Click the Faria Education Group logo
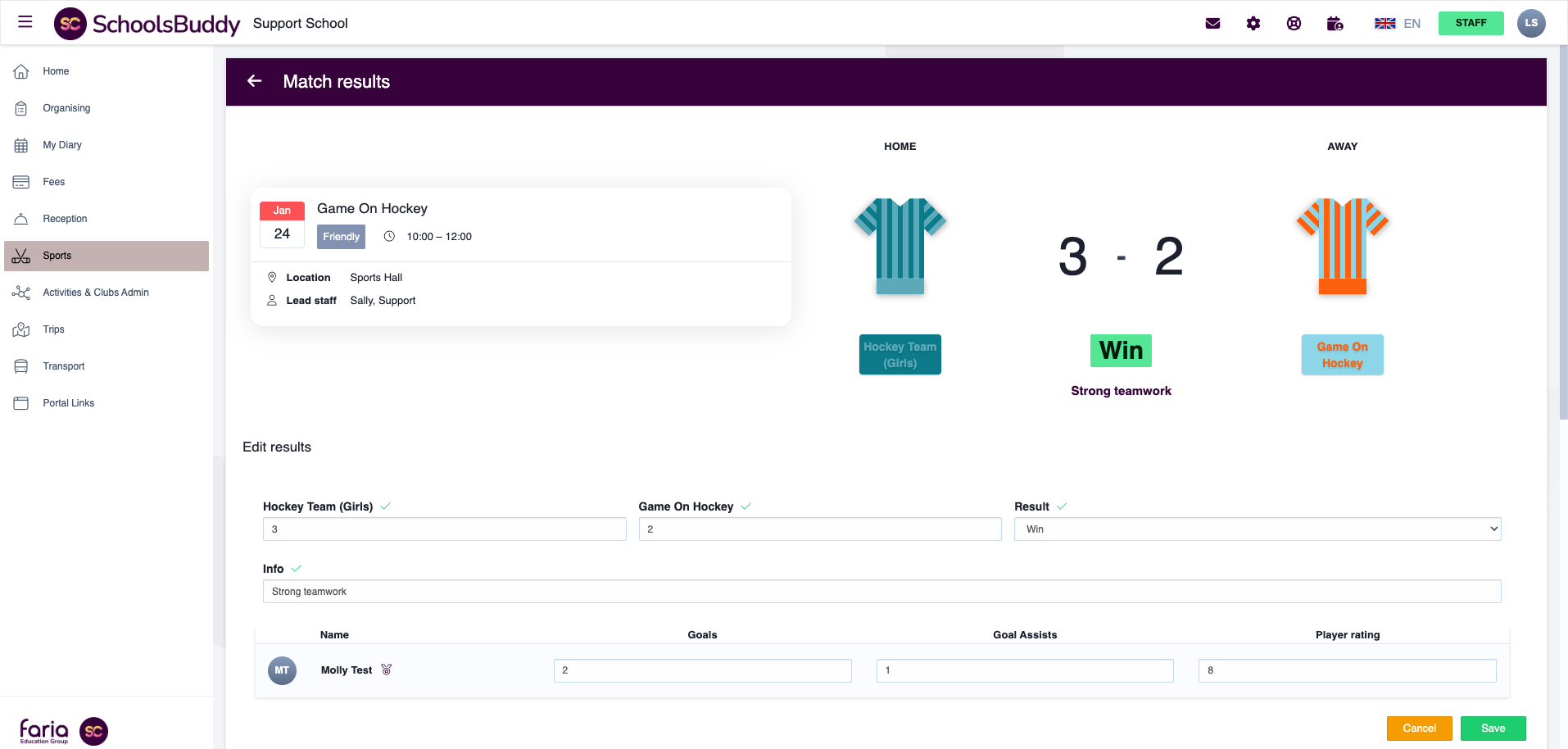The image size is (1568, 749). 45,730
